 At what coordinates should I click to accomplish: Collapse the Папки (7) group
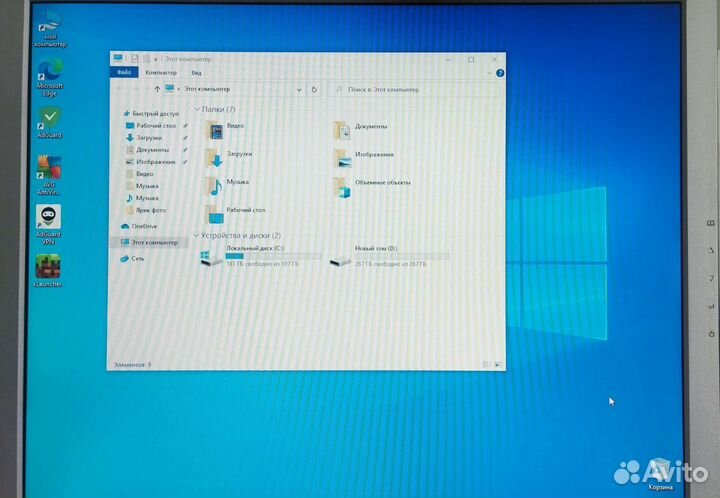pos(197,109)
